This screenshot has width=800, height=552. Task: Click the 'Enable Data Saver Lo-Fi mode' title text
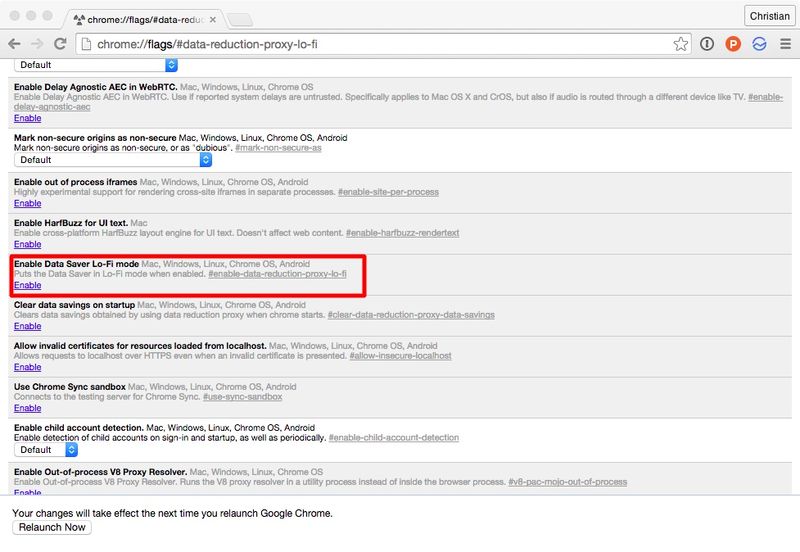[77, 264]
